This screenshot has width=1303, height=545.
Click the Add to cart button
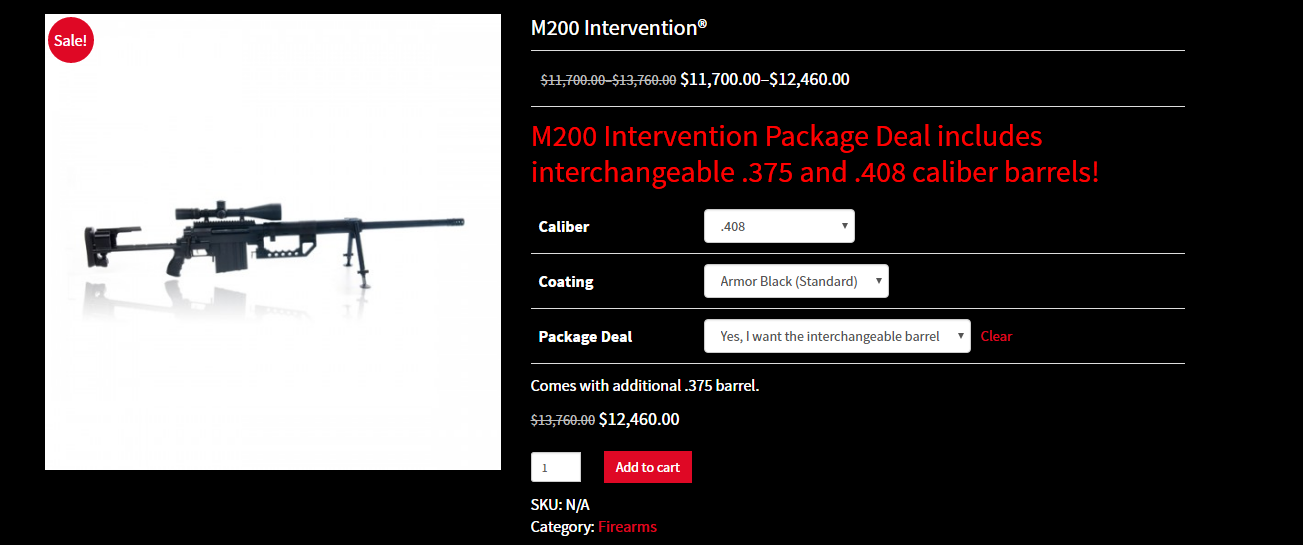click(647, 467)
